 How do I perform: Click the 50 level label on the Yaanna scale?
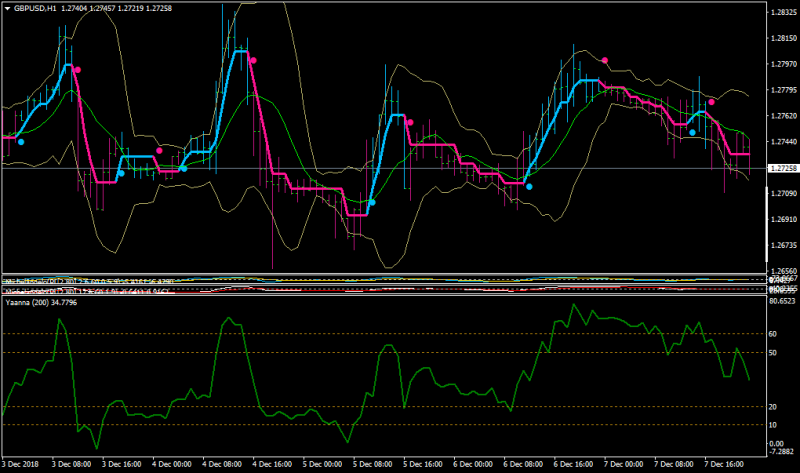click(x=773, y=353)
